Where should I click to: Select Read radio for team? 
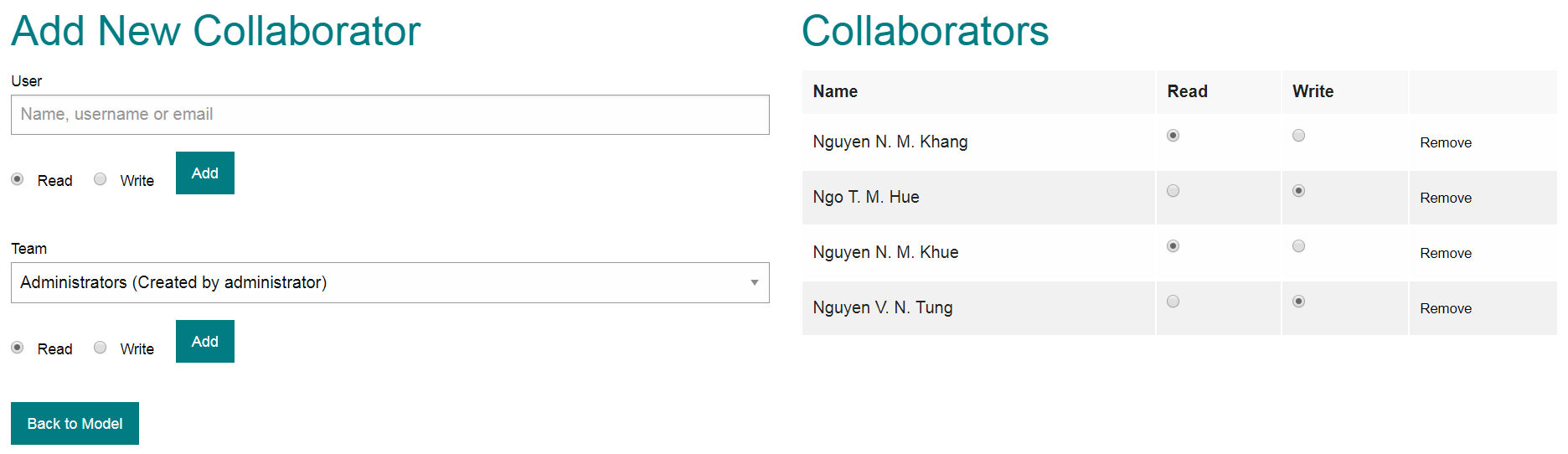tap(18, 348)
